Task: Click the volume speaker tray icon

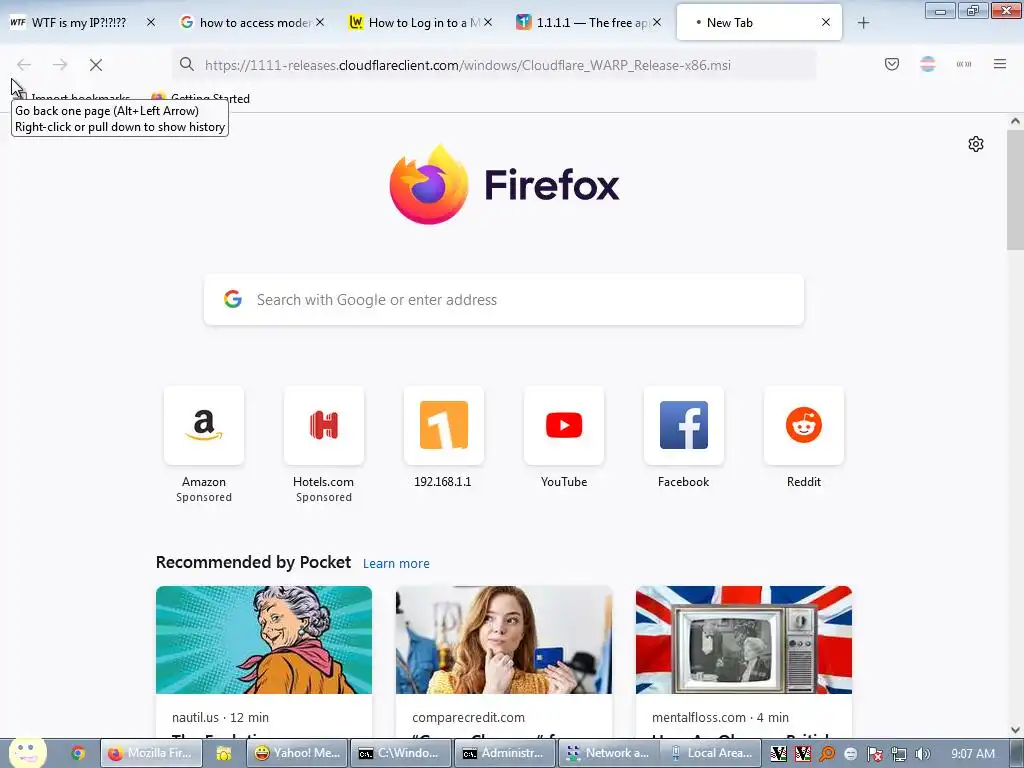Action: coord(922,754)
